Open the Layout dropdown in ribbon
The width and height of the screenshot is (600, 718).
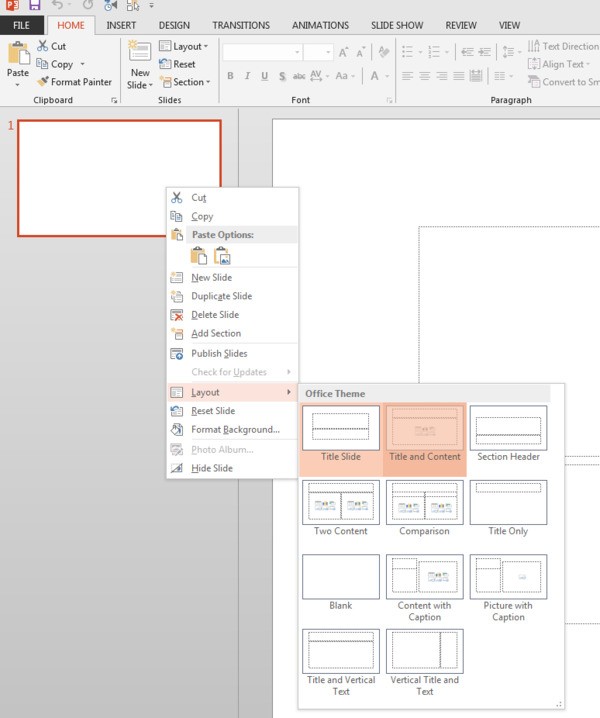pos(184,46)
